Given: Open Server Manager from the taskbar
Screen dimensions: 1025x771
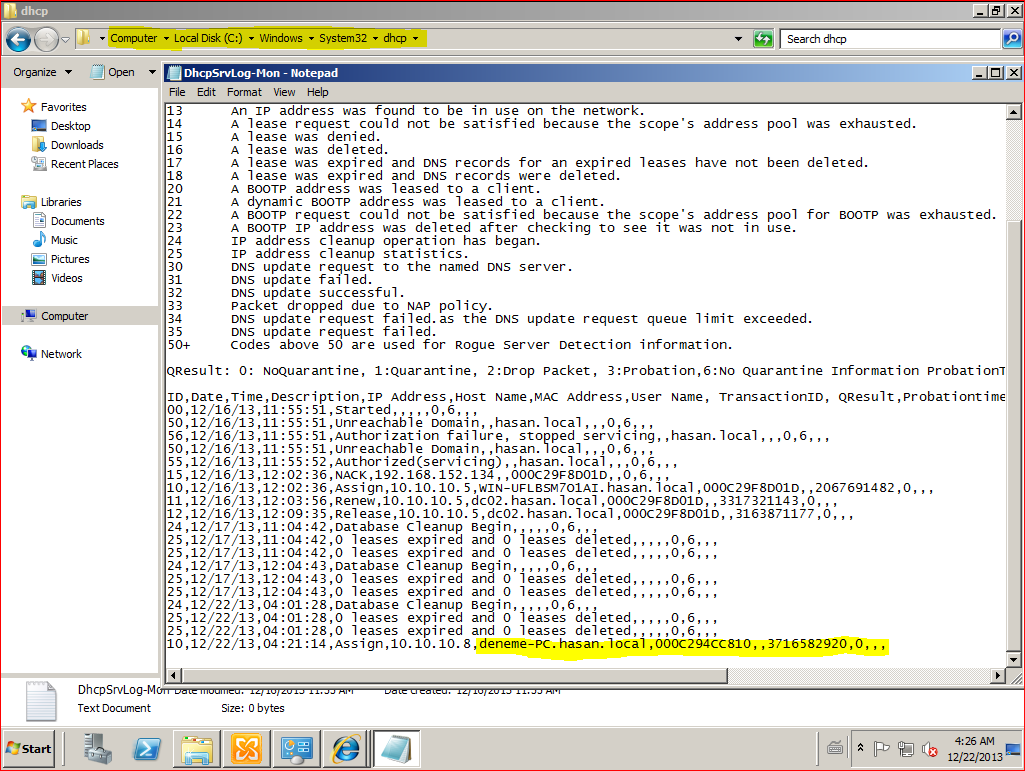Looking at the screenshot, I should [98, 748].
